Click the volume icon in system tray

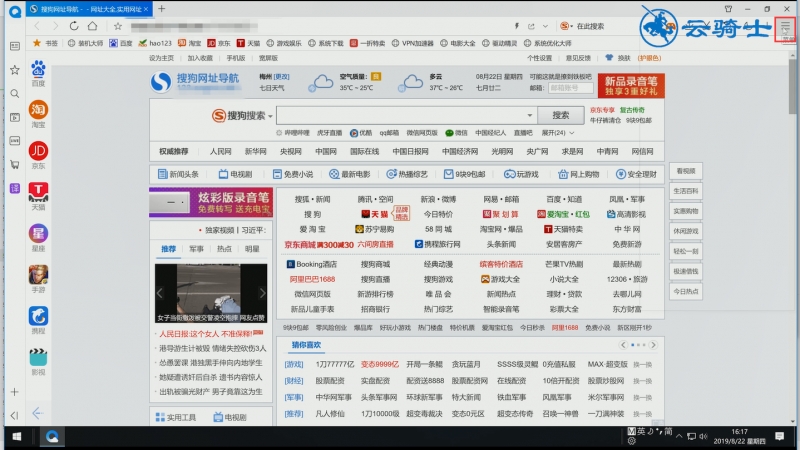[704, 437]
